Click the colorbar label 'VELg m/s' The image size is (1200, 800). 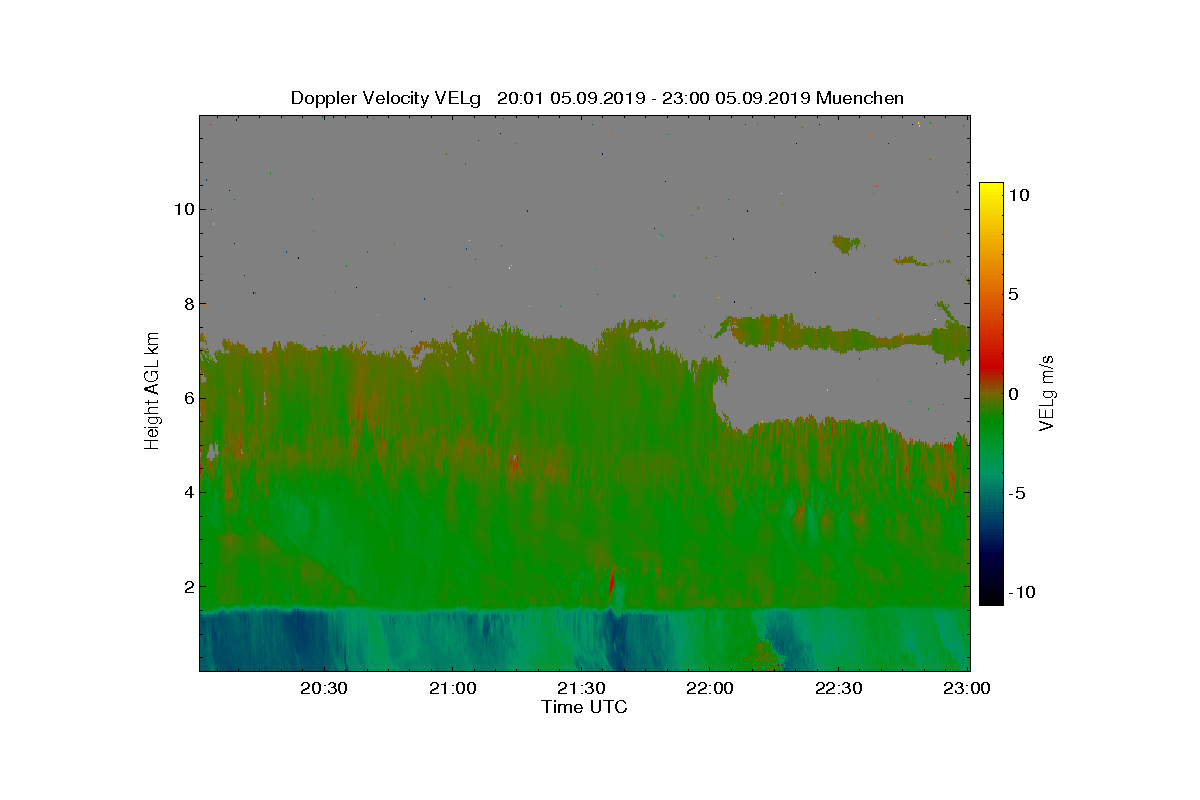pyautogui.click(x=1047, y=394)
